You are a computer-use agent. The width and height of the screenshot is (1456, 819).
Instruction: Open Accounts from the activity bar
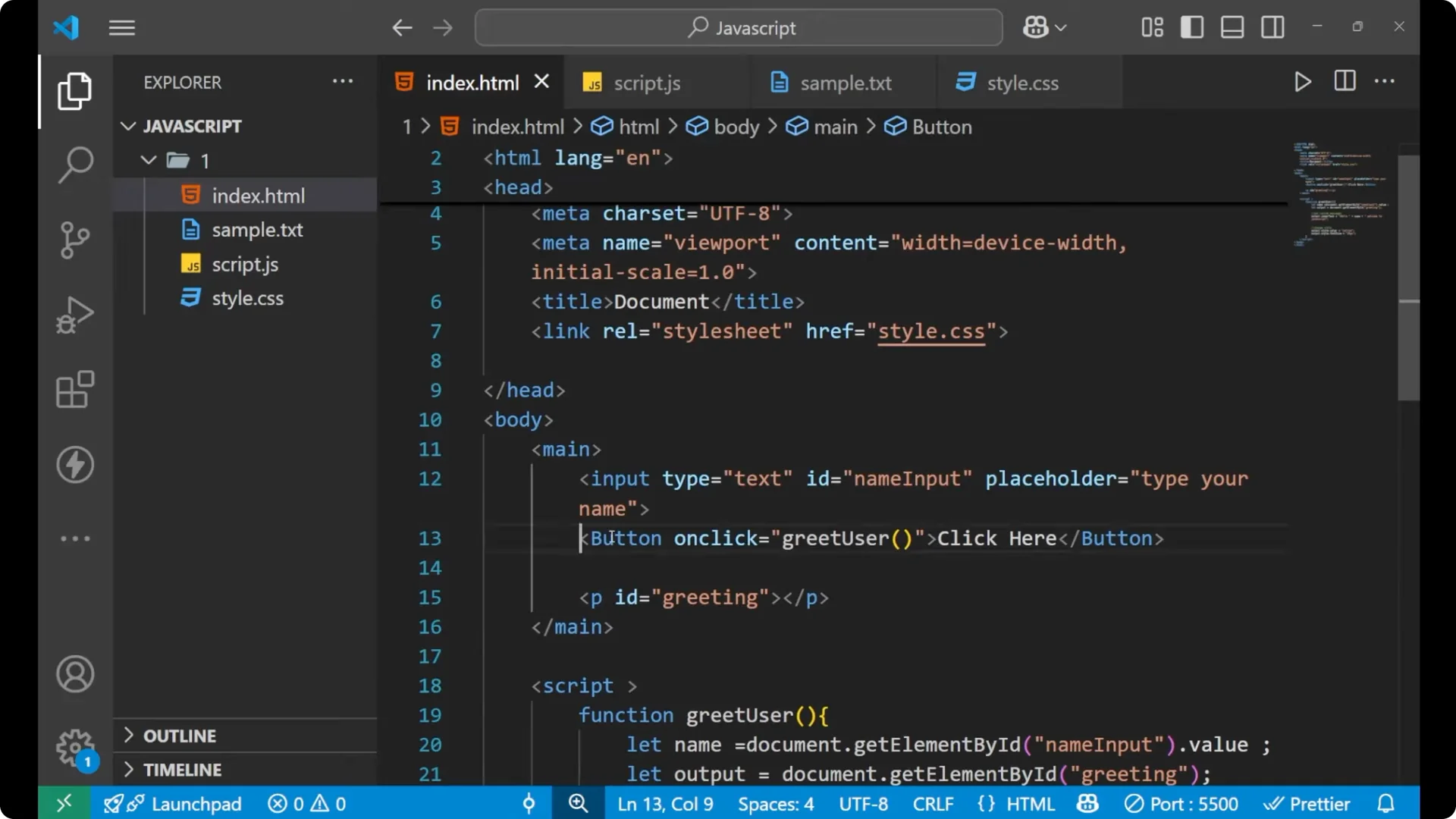click(x=74, y=674)
